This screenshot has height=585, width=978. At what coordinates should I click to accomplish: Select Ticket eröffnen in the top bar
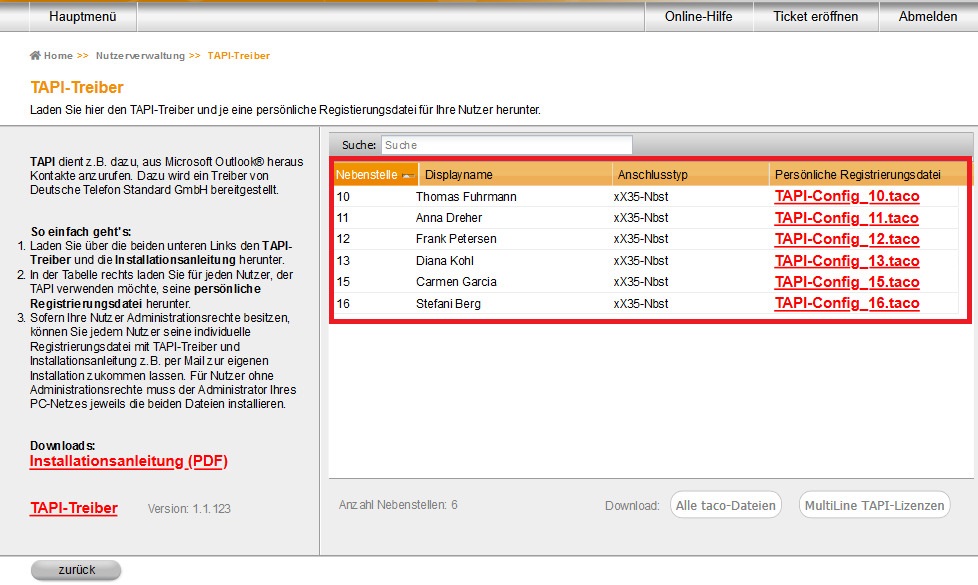[816, 17]
